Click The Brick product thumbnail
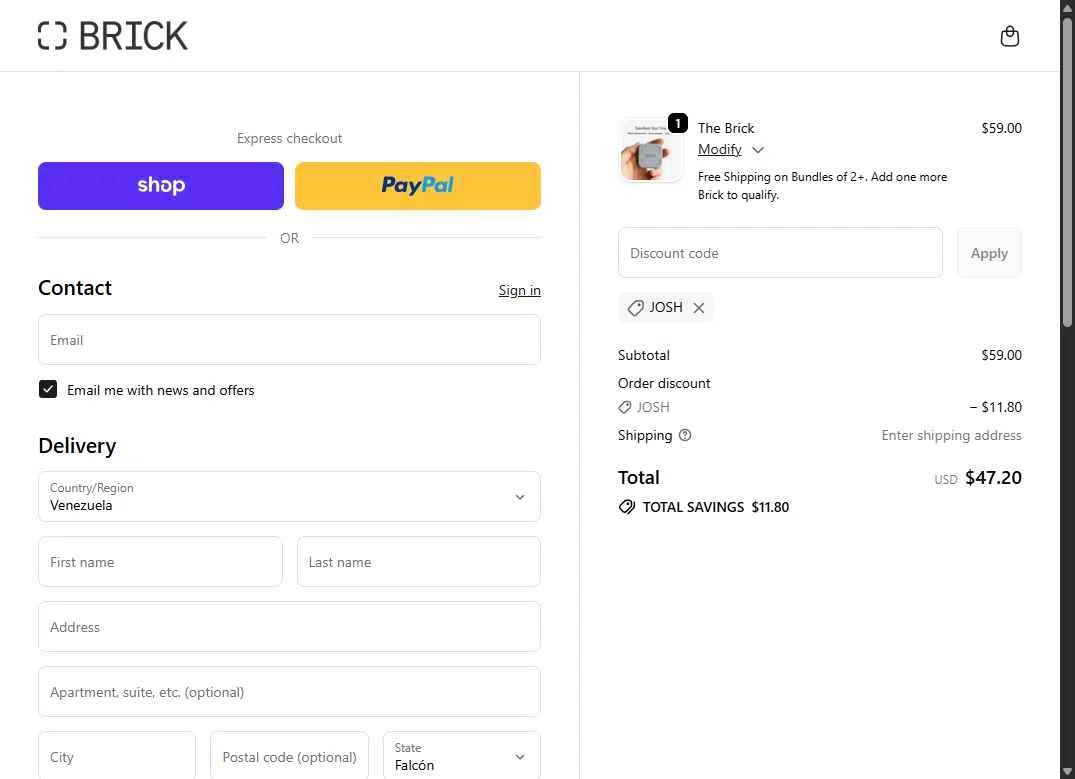 650,150
